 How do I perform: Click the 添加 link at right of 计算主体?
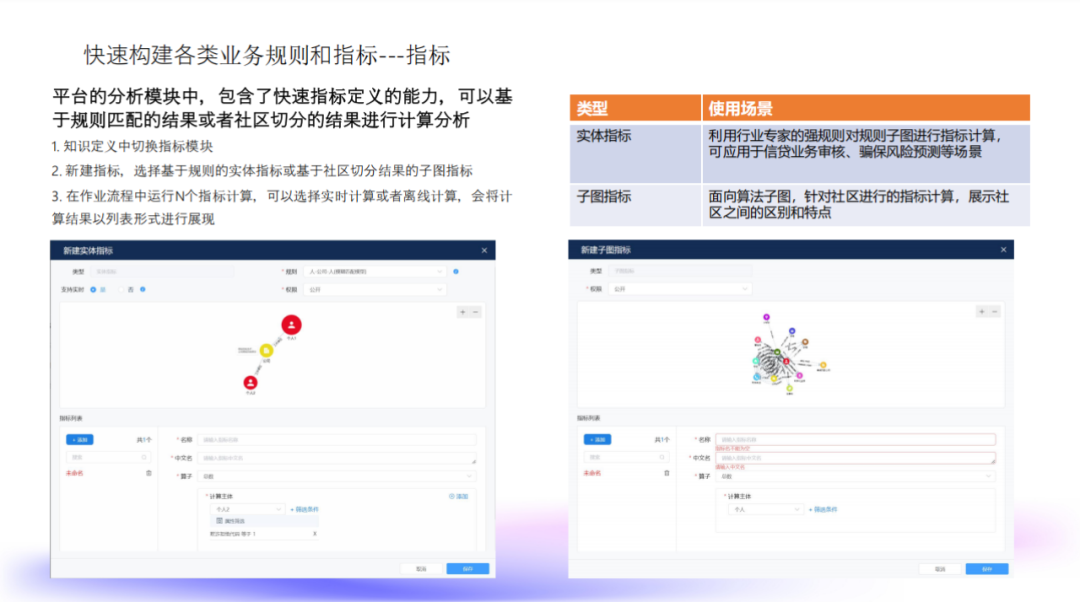click(459, 496)
